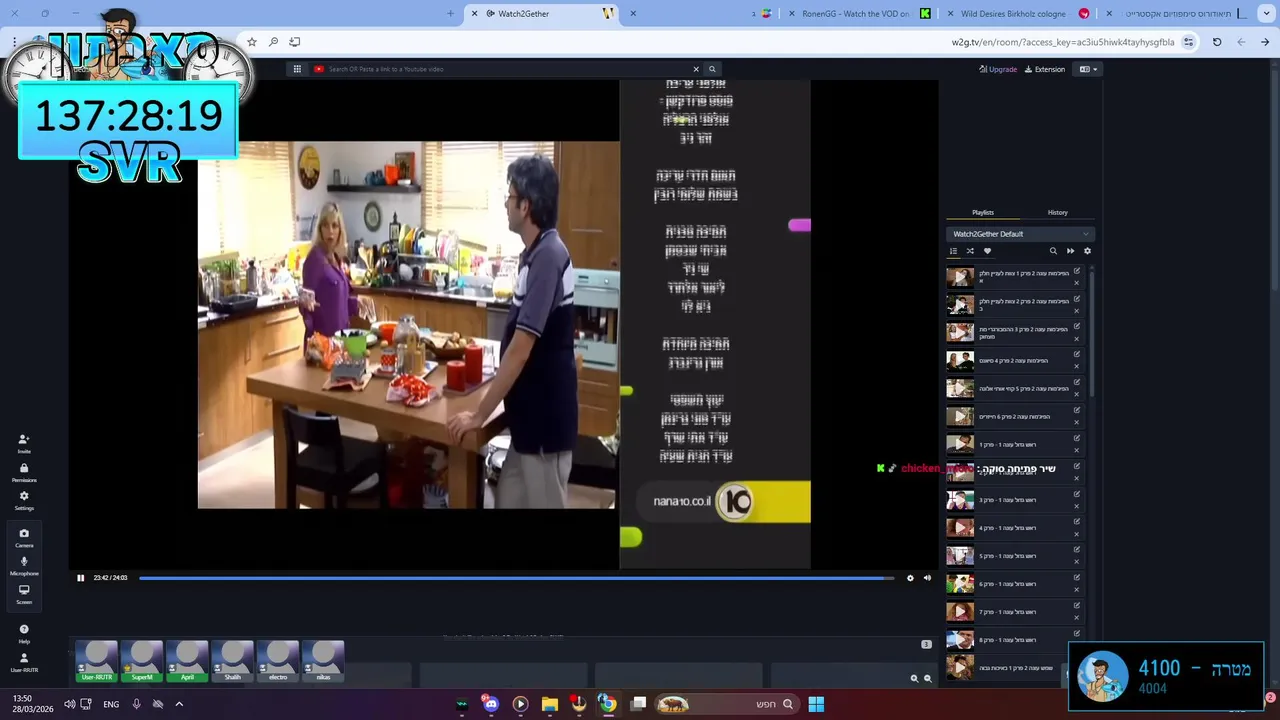The image size is (1280, 720).
Task: Bookmark this page with star icon
Action: click(252, 42)
